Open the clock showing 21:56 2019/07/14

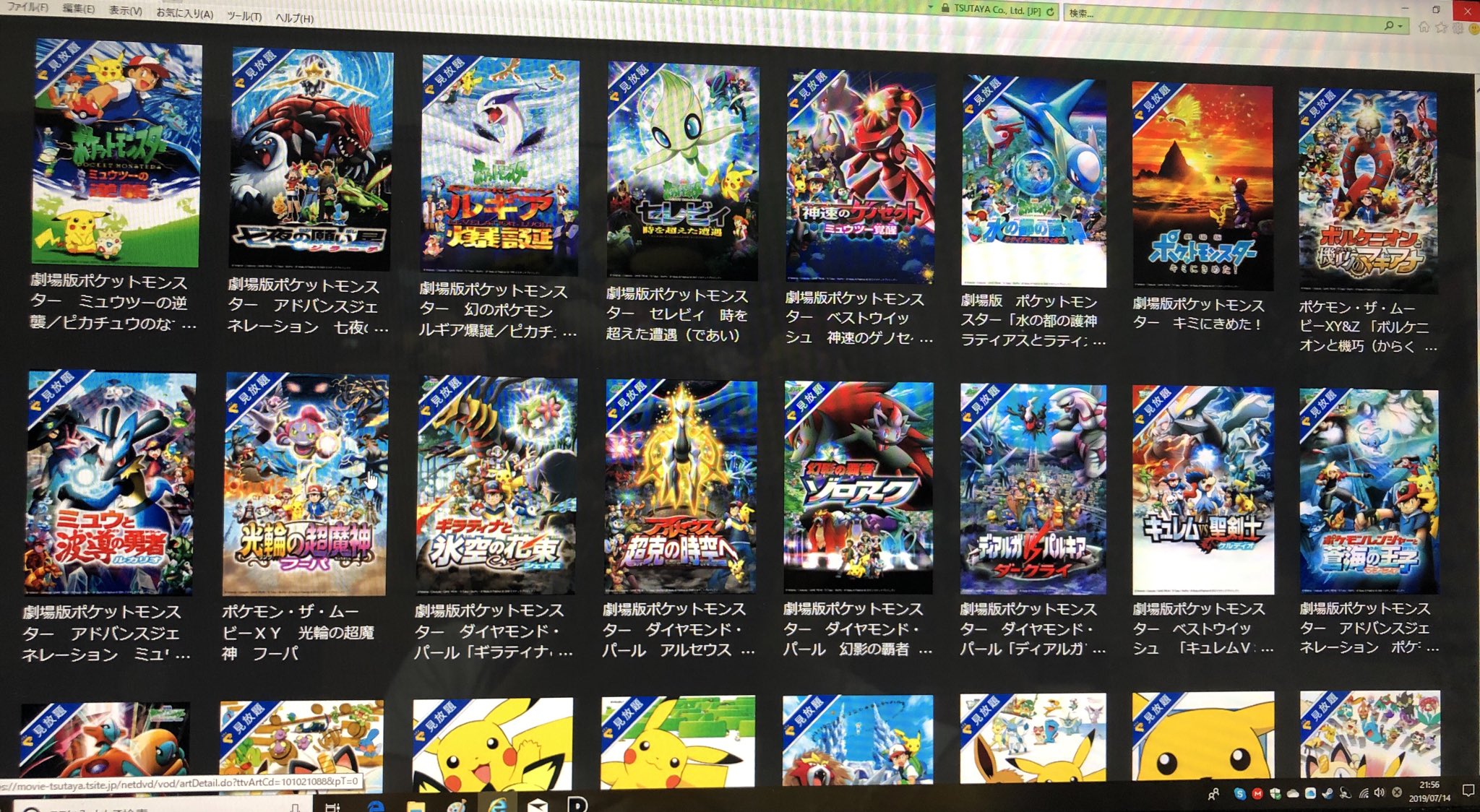1429,791
